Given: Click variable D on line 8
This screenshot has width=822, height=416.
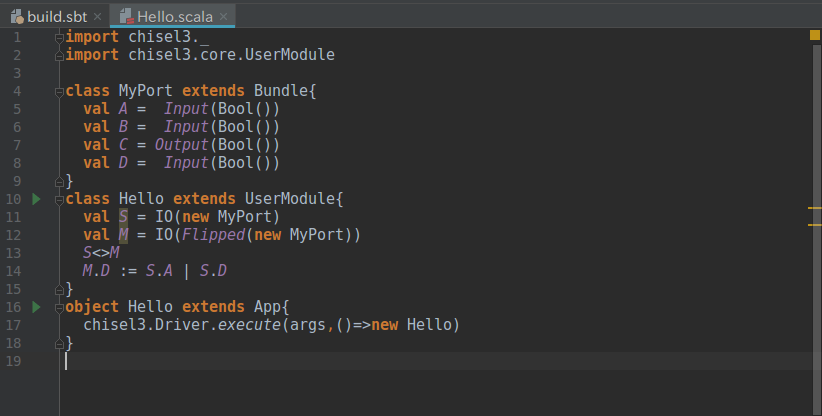Looking at the screenshot, I should click(123, 163).
